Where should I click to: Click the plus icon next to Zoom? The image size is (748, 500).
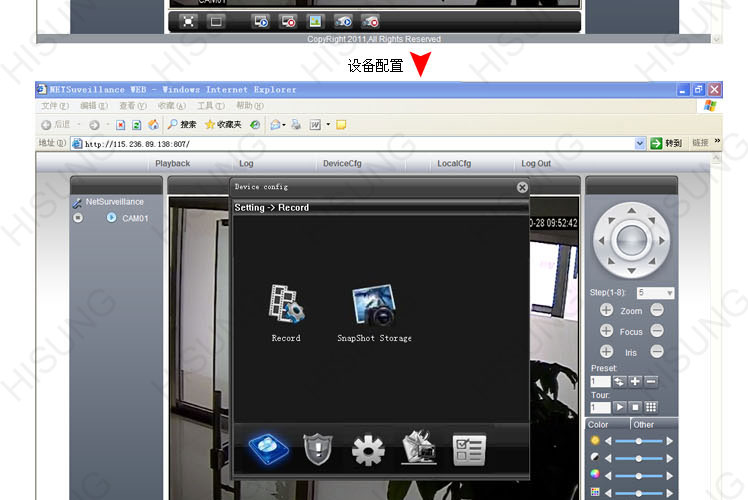pos(607,311)
